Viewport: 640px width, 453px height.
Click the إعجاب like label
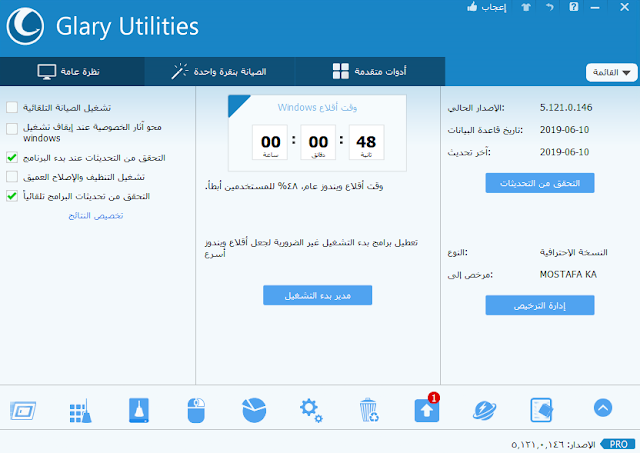tap(493, 7)
